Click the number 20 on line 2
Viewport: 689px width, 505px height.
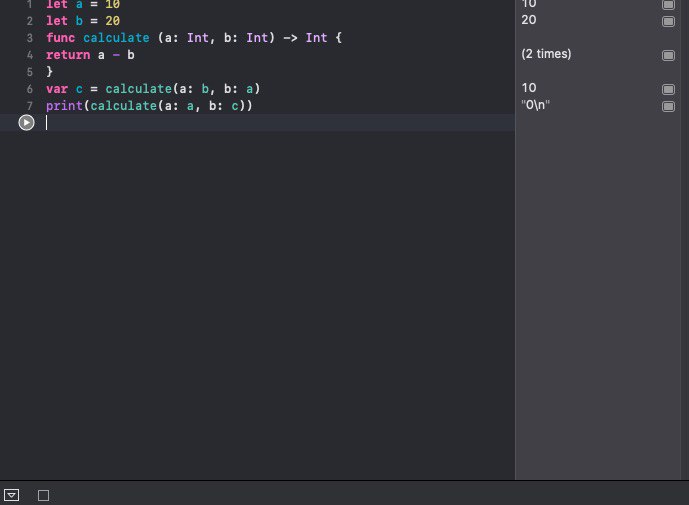pyautogui.click(x=112, y=21)
